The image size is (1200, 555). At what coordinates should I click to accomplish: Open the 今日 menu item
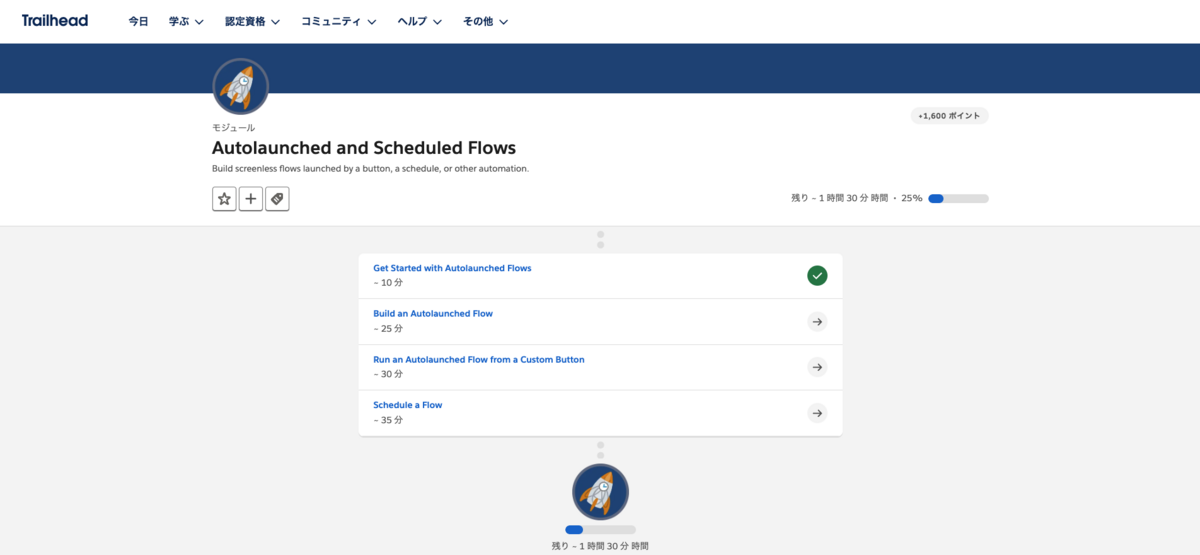tap(138, 21)
